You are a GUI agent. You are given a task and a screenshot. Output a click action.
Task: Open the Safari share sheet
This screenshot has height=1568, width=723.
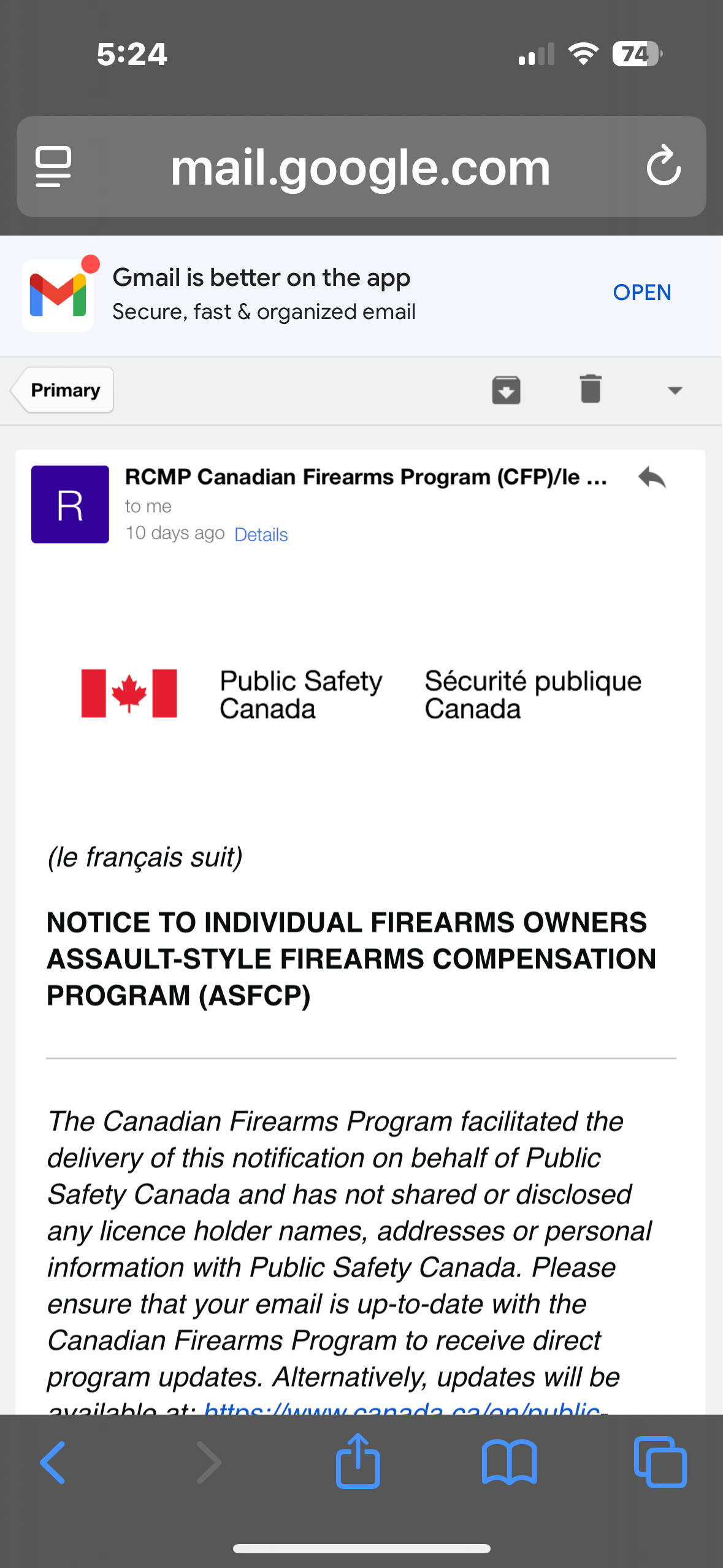tap(358, 1461)
